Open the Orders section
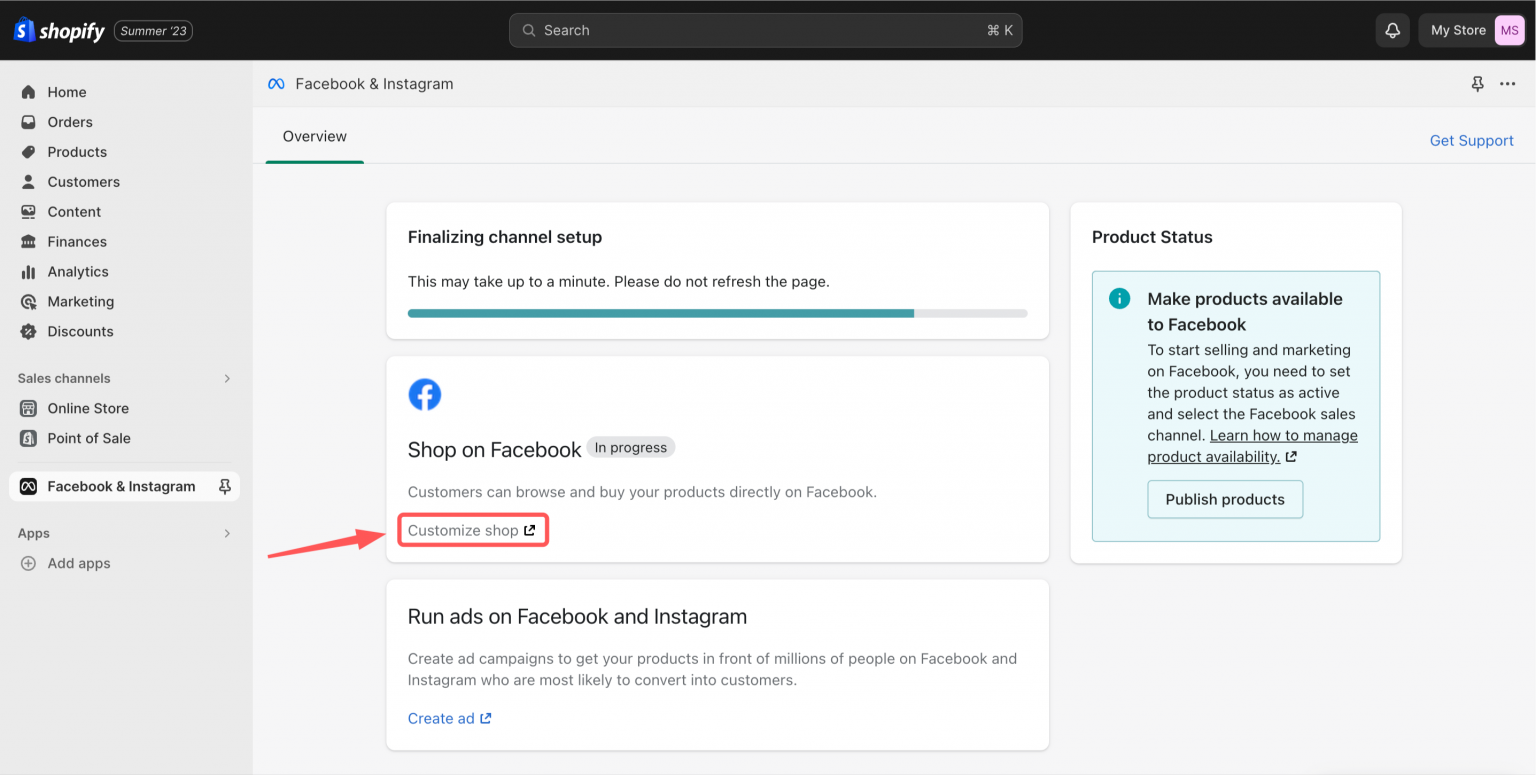The width and height of the screenshot is (1536, 775). click(69, 121)
